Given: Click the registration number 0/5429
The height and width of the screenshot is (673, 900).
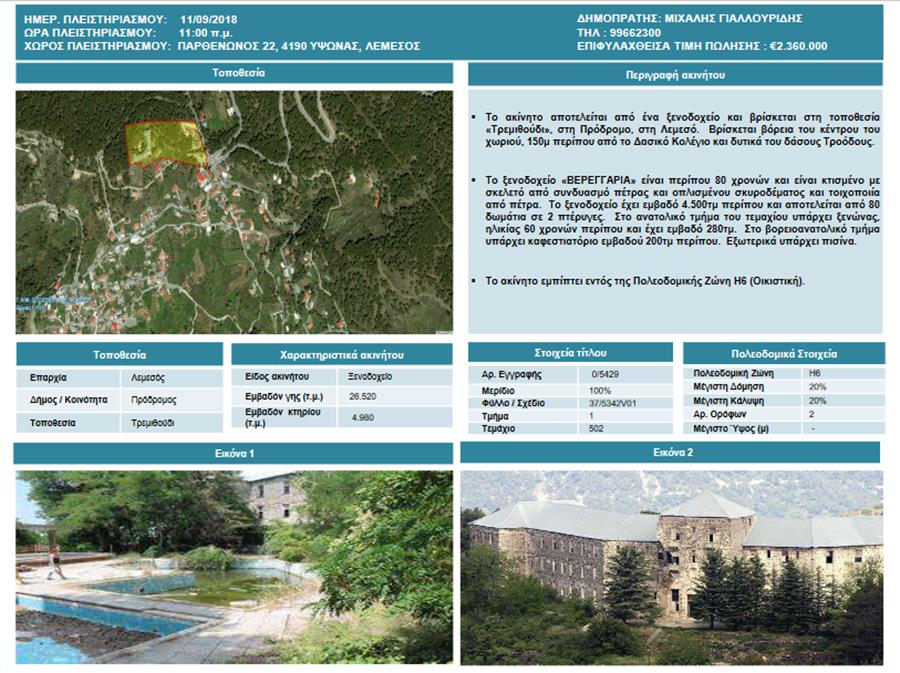Looking at the screenshot, I should [605, 374].
